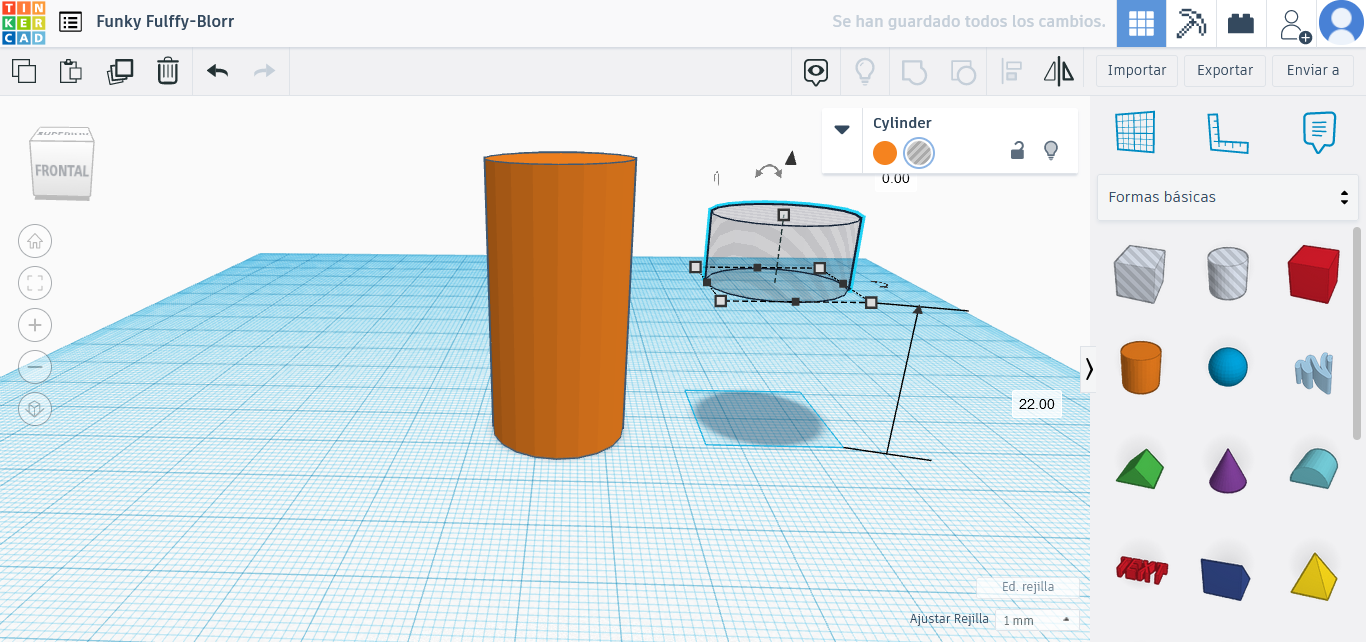Viewport: 1366px width, 642px height.
Task: Pick the orange Cylinder shape
Action: coord(1139,367)
